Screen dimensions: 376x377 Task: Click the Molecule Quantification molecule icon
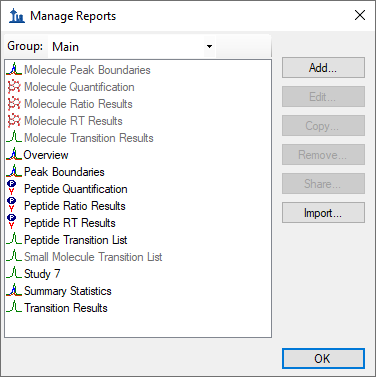[x=14, y=87]
